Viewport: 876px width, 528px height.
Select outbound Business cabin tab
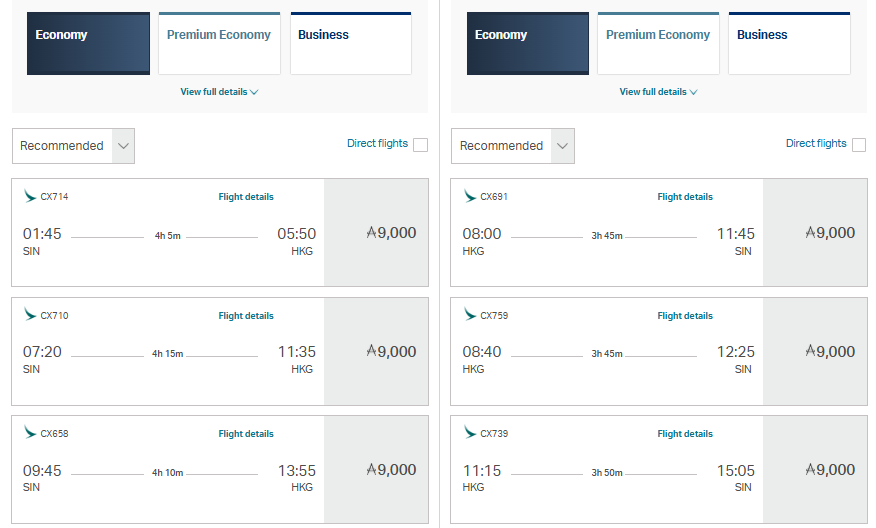(351, 44)
